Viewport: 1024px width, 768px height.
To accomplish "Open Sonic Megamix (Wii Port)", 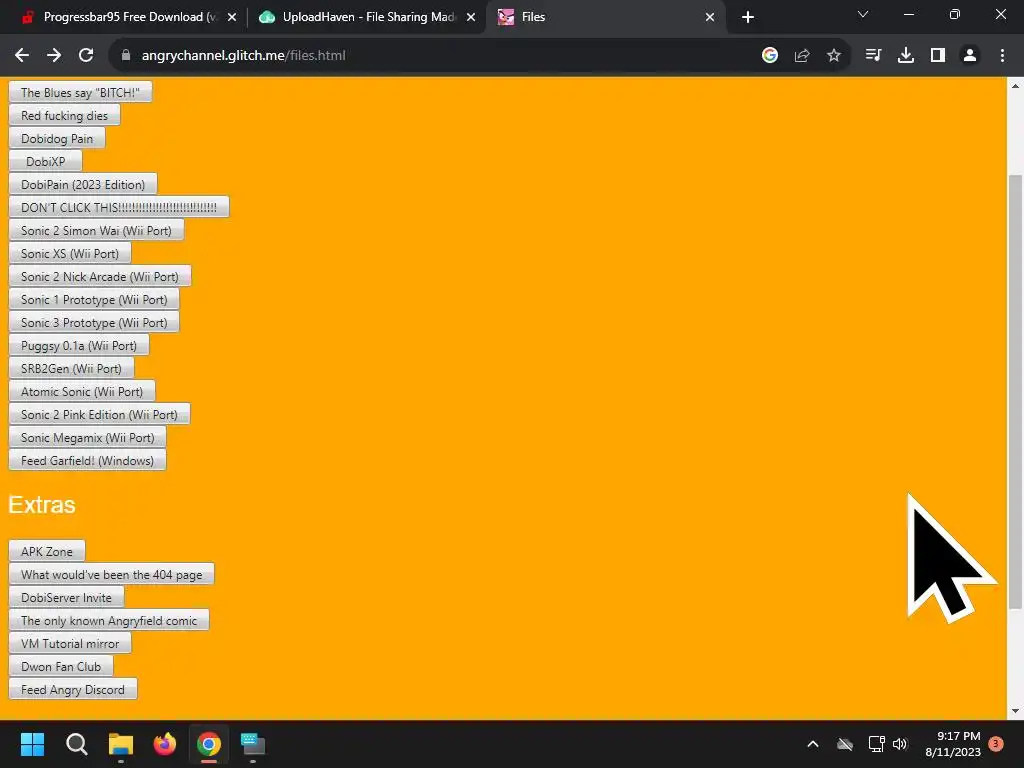I will tap(88, 438).
